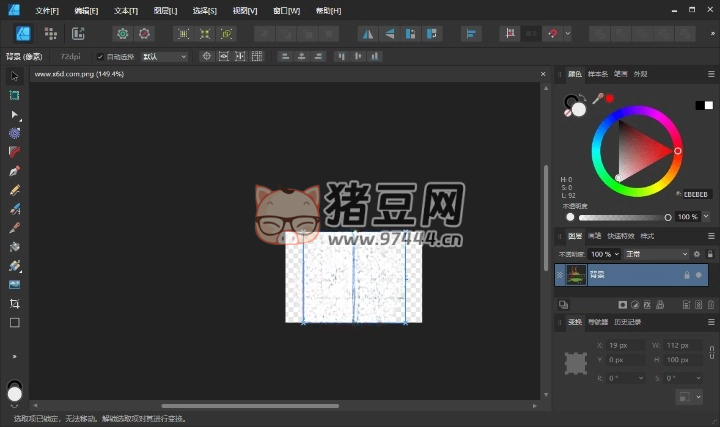720x427 pixels.
Task: Choose the Rectangle shape tool
Action: click(x=15, y=323)
